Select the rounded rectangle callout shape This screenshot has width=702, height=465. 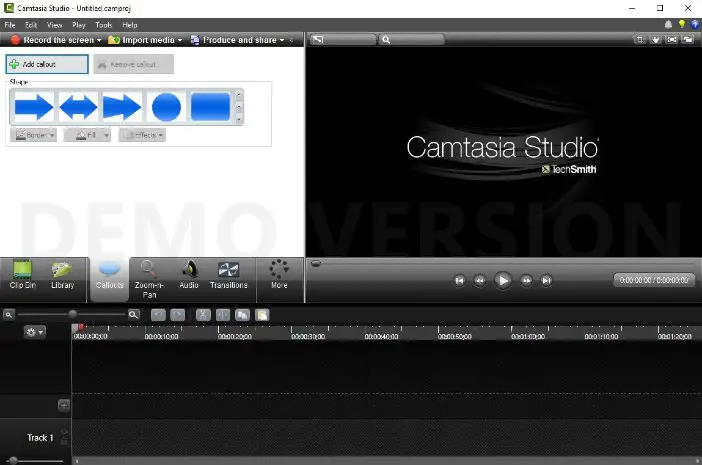tap(210, 107)
